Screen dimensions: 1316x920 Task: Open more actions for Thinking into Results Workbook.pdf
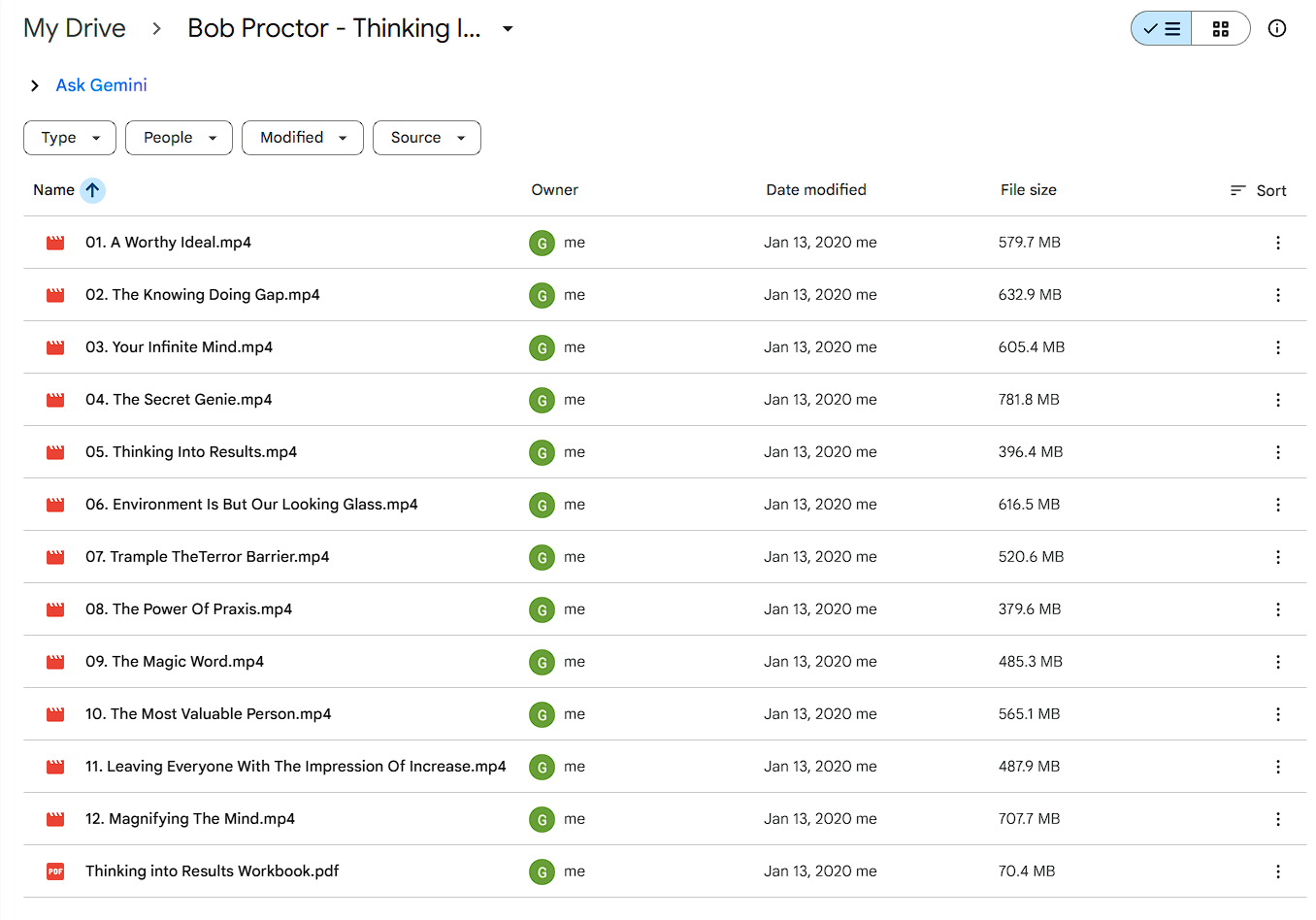pos(1278,871)
